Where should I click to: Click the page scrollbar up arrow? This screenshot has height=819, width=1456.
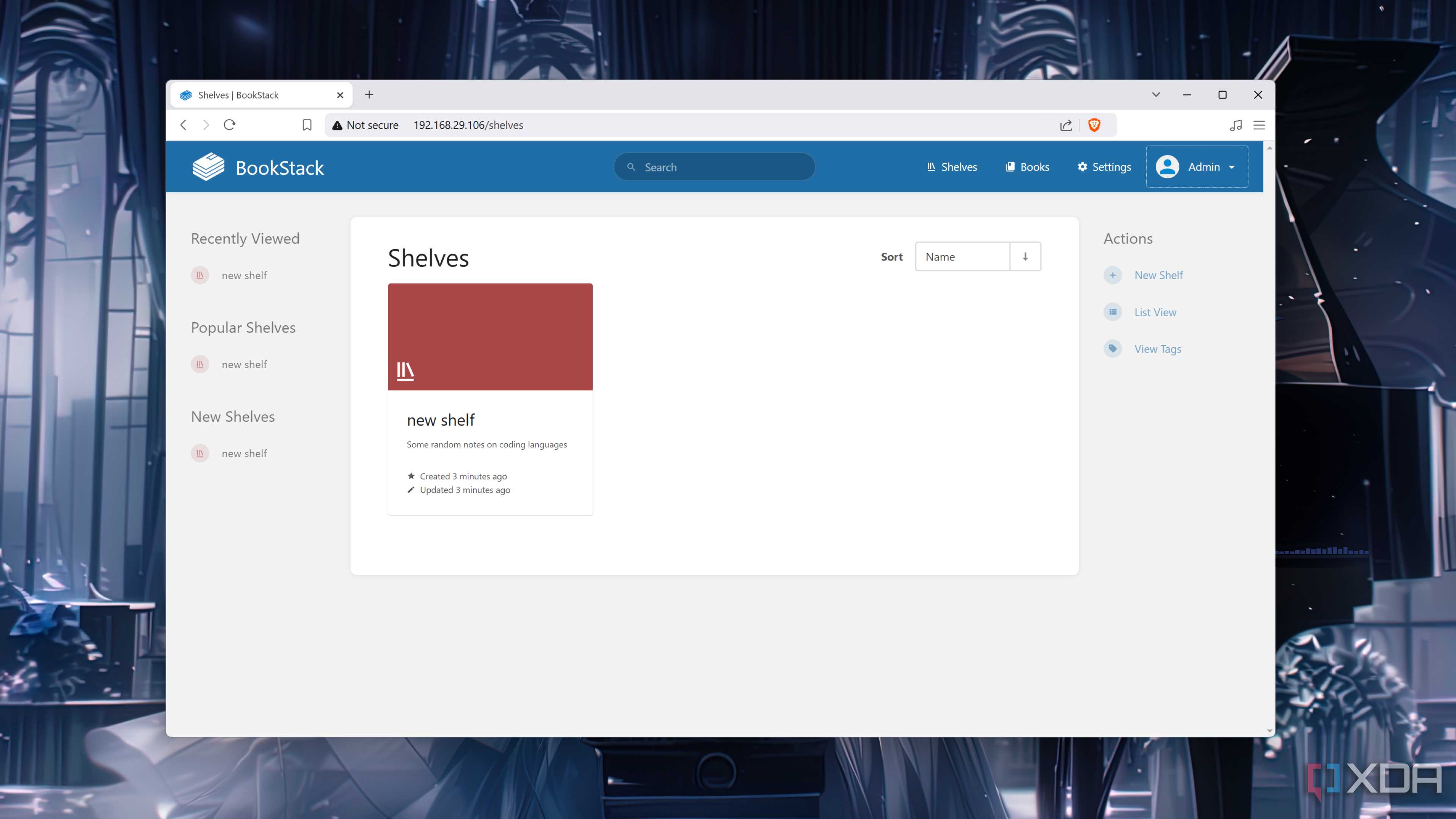pos(1269,147)
